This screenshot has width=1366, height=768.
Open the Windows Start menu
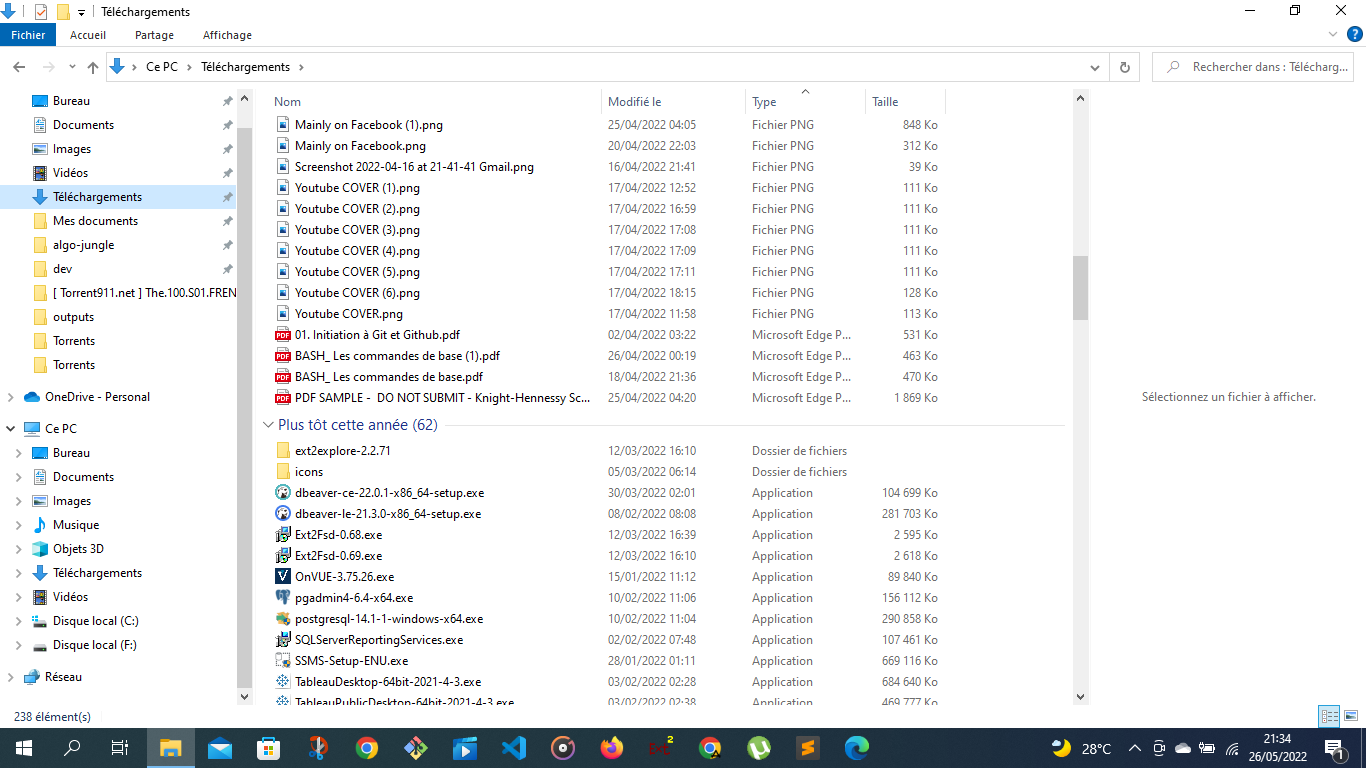tap(24, 748)
